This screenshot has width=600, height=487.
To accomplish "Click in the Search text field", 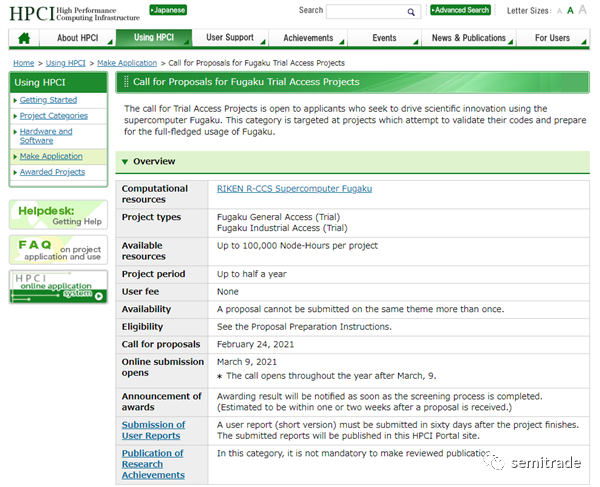I will [x=366, y=12].
